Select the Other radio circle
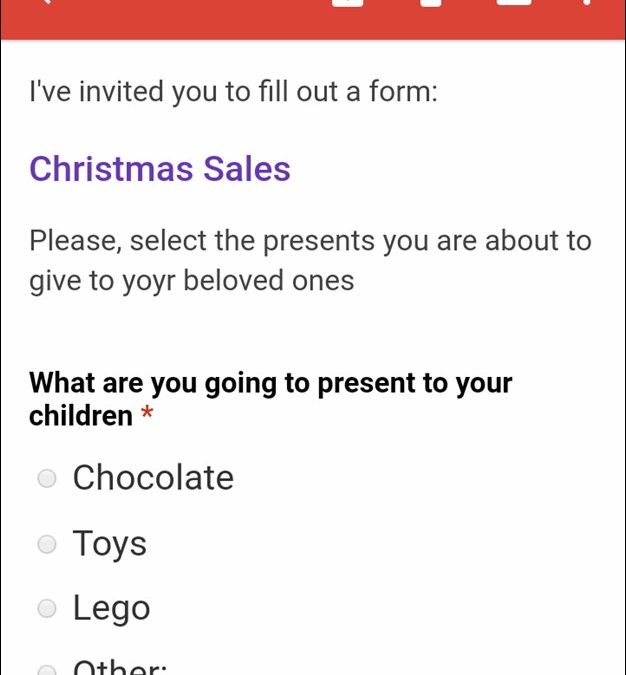The width and height of the screenshot is (626, 675). click(x=47, y=669)
